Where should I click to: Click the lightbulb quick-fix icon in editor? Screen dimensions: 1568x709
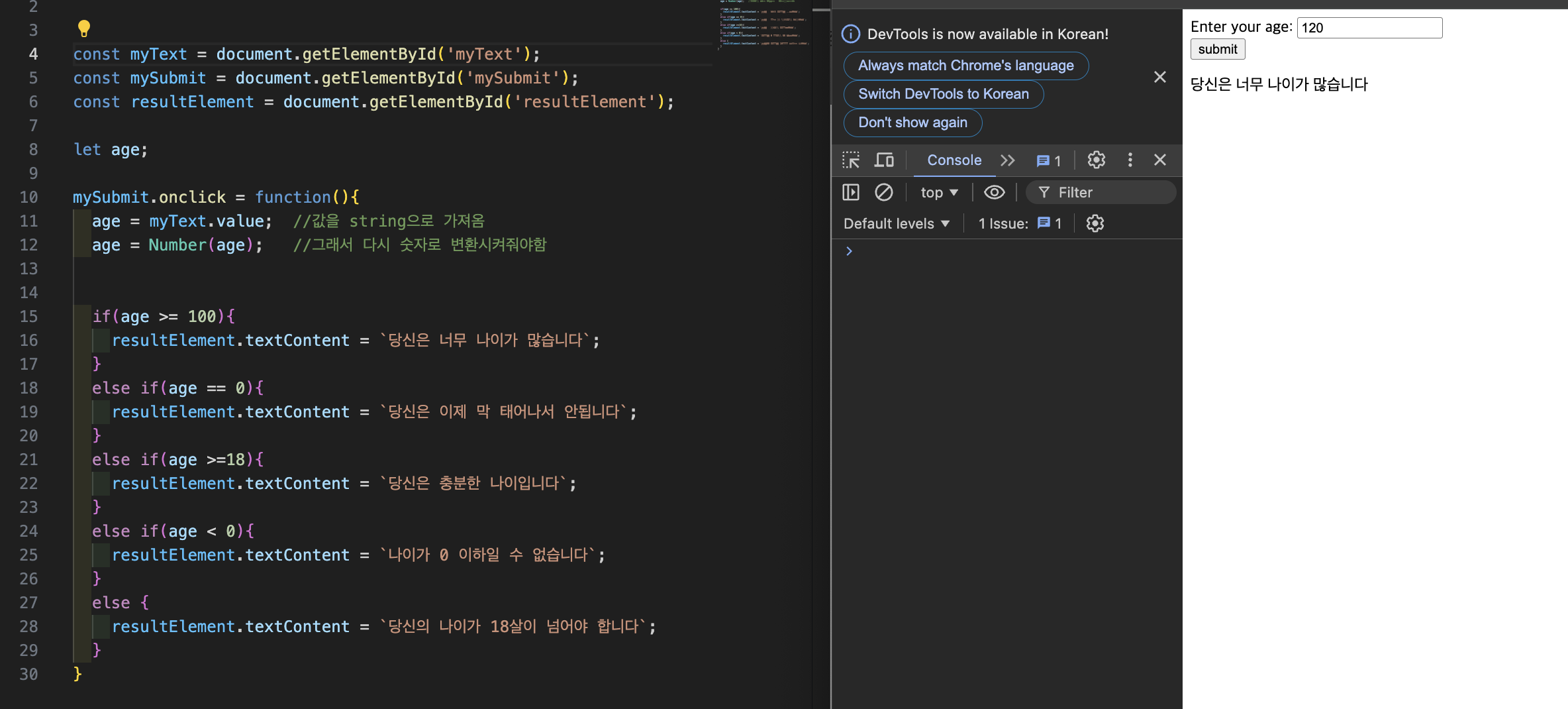pyautogui.click(x=83, y=28)
